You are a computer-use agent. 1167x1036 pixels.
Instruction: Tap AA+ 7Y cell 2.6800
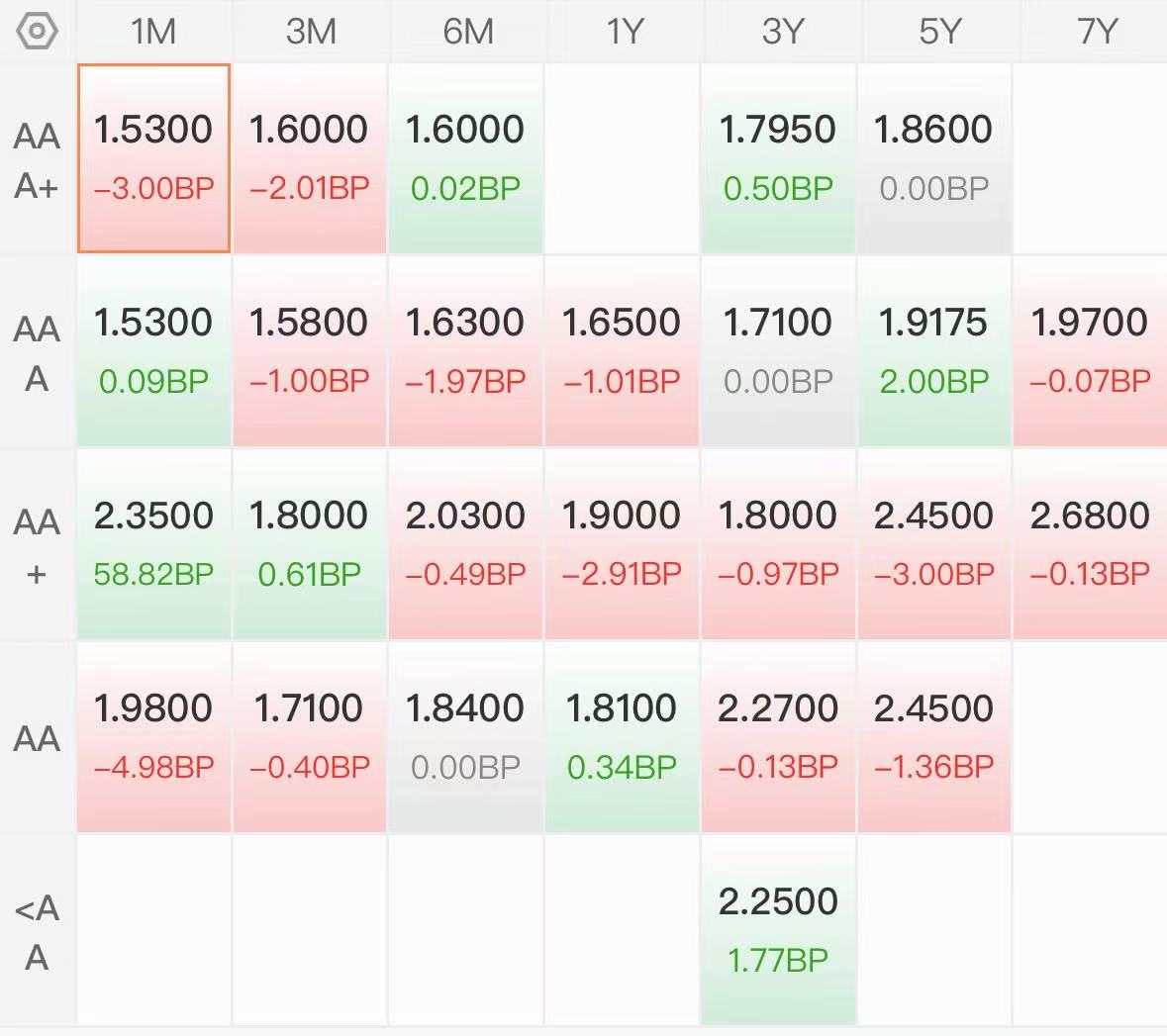[x=1091, y=544]
